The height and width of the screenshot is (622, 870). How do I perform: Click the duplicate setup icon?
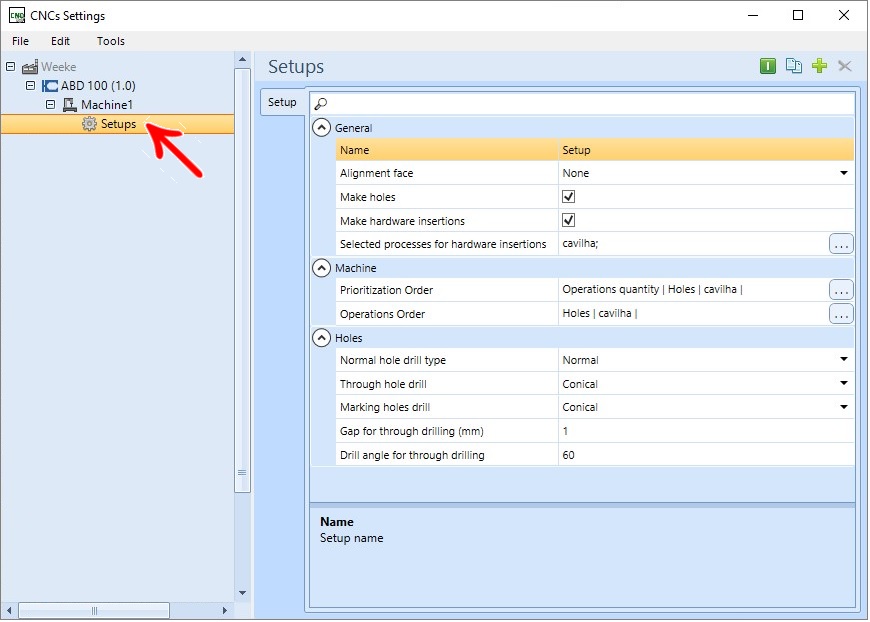click(x=793, y=66)
